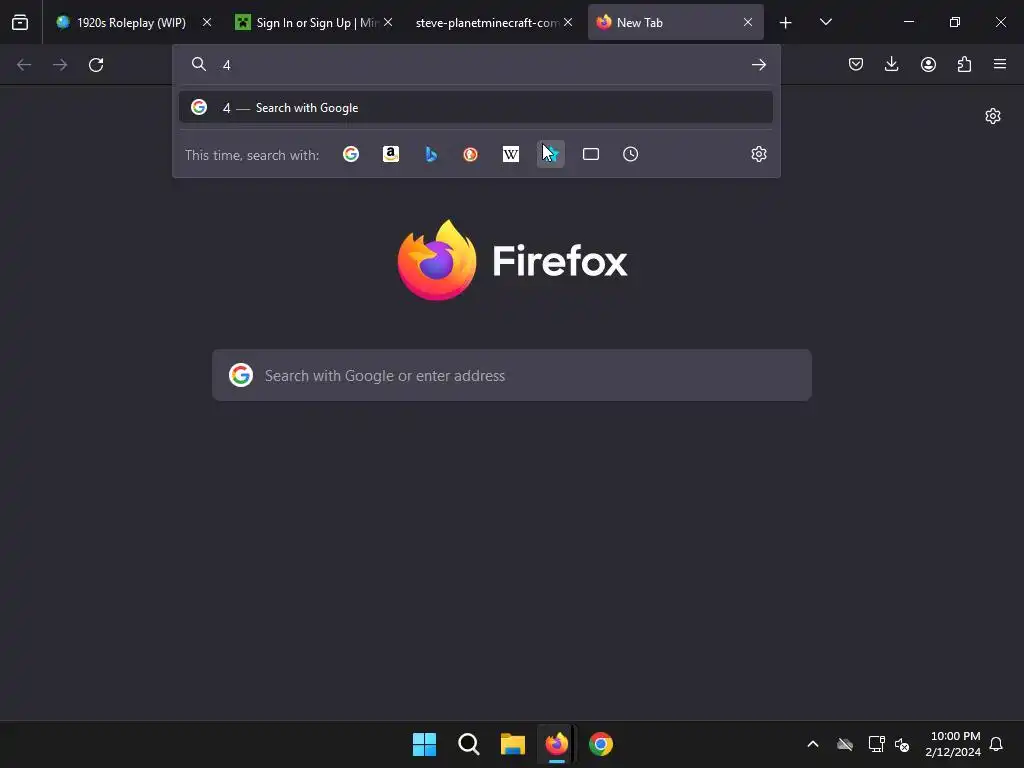
Task: Select the New Tab tab
Action: (x=675, y=22)
